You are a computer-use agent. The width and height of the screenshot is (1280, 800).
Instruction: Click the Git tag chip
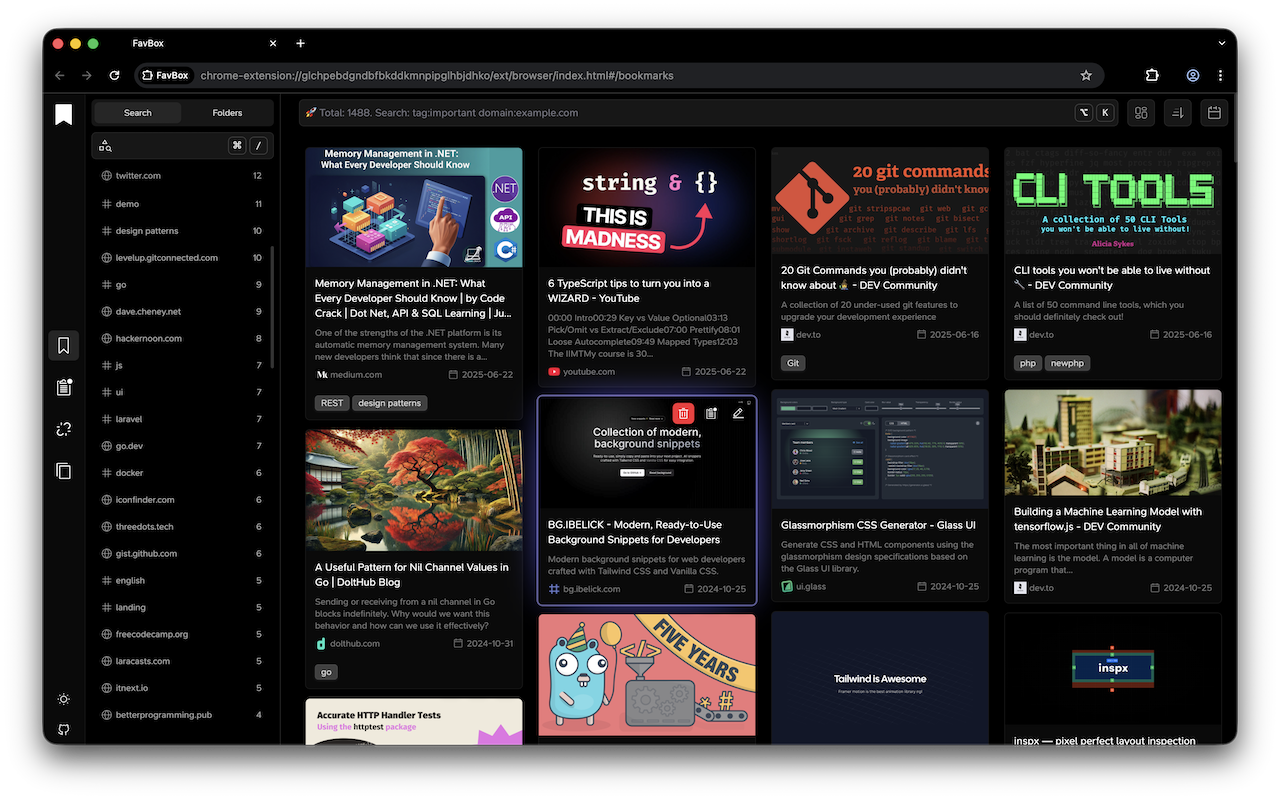pyautogui.click(x=792, y=363)
